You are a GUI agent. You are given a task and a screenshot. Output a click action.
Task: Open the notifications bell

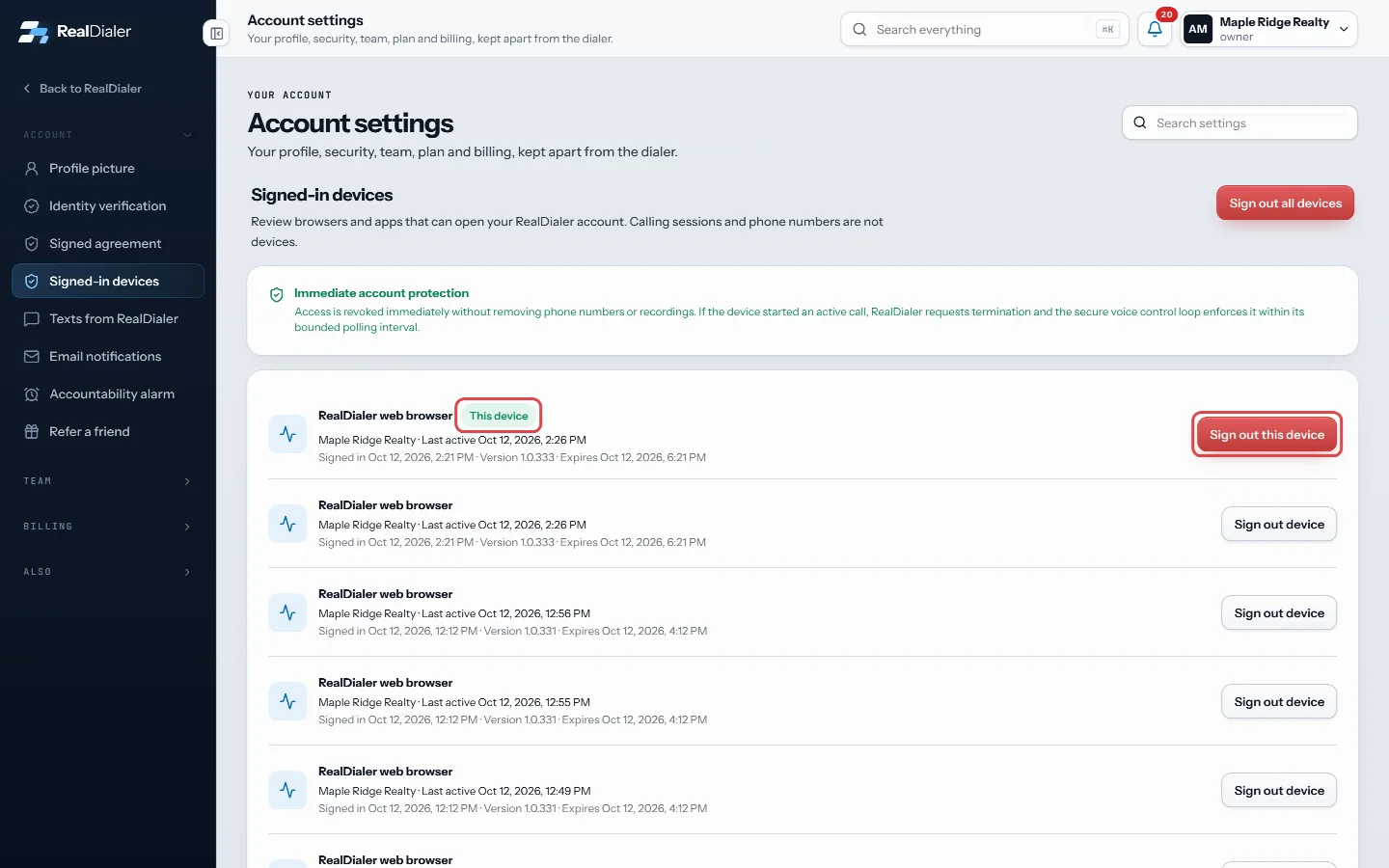pyautogui.click(x=1155, y=29)
